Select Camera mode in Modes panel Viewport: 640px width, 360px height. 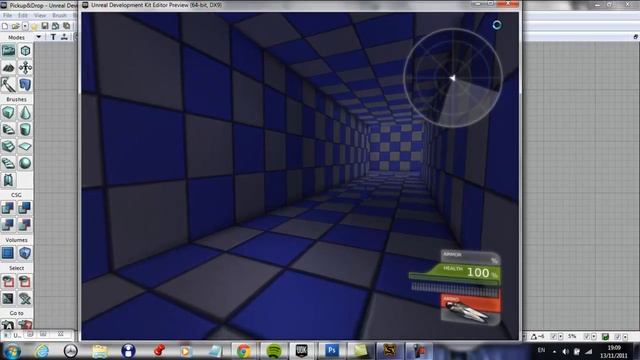point(8,51)
